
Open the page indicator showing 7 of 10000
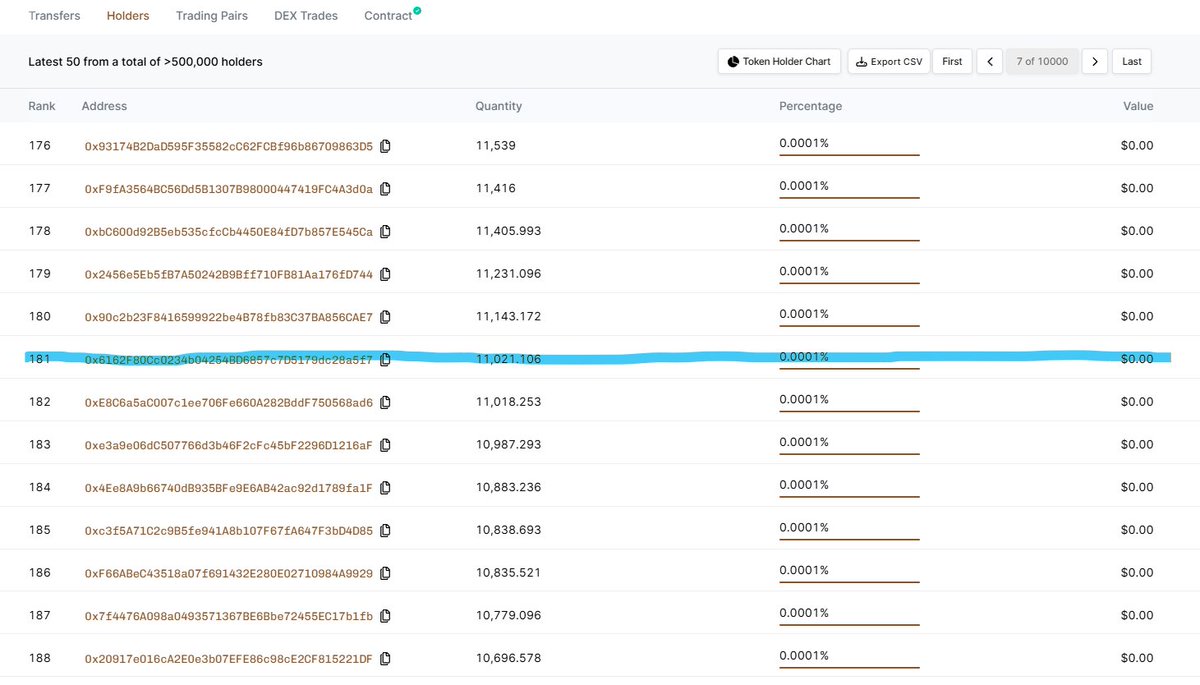pyautogui.click(x=1042, y=61)
